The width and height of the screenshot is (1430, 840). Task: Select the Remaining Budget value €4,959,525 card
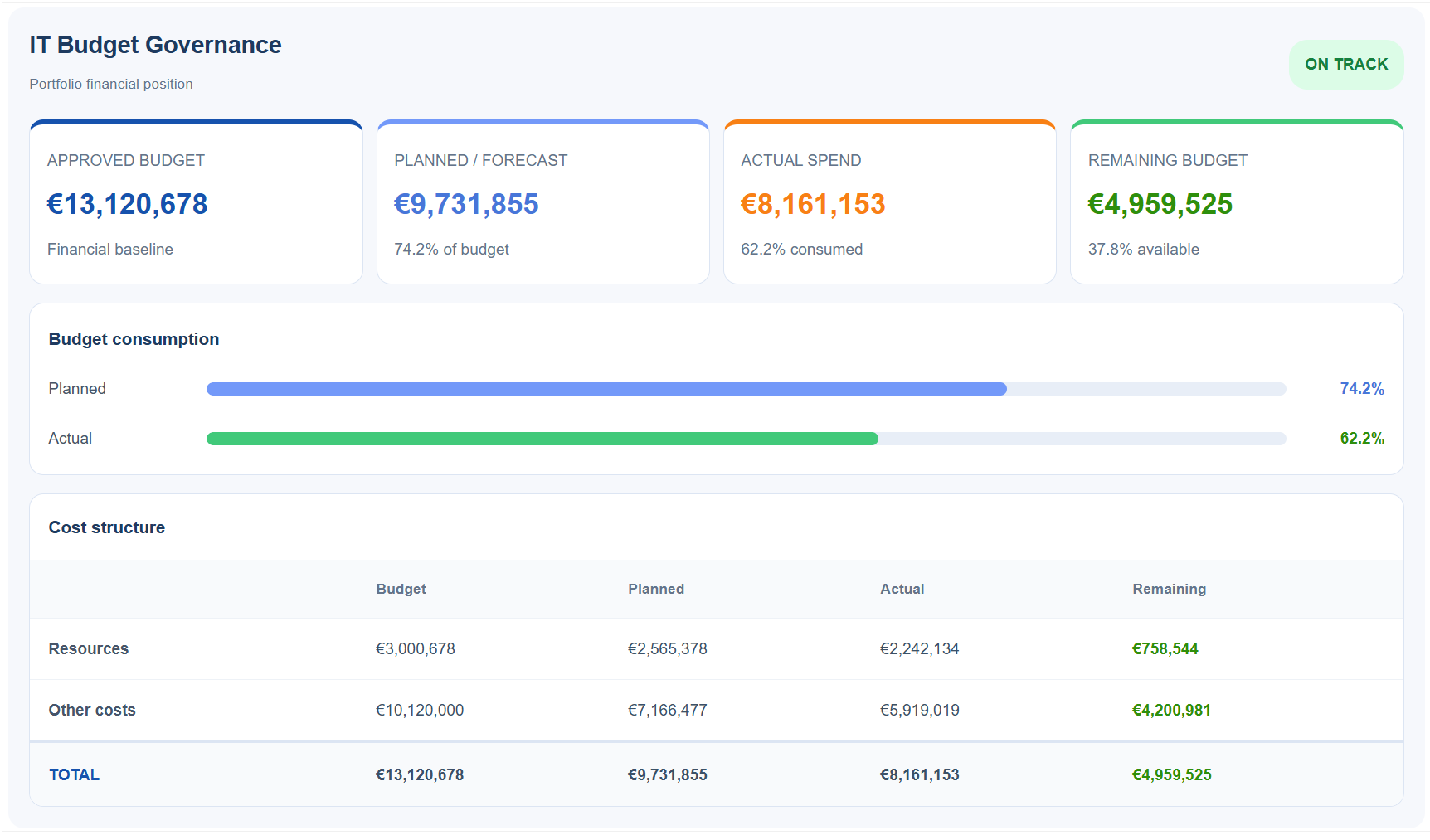coord(1160,204)
